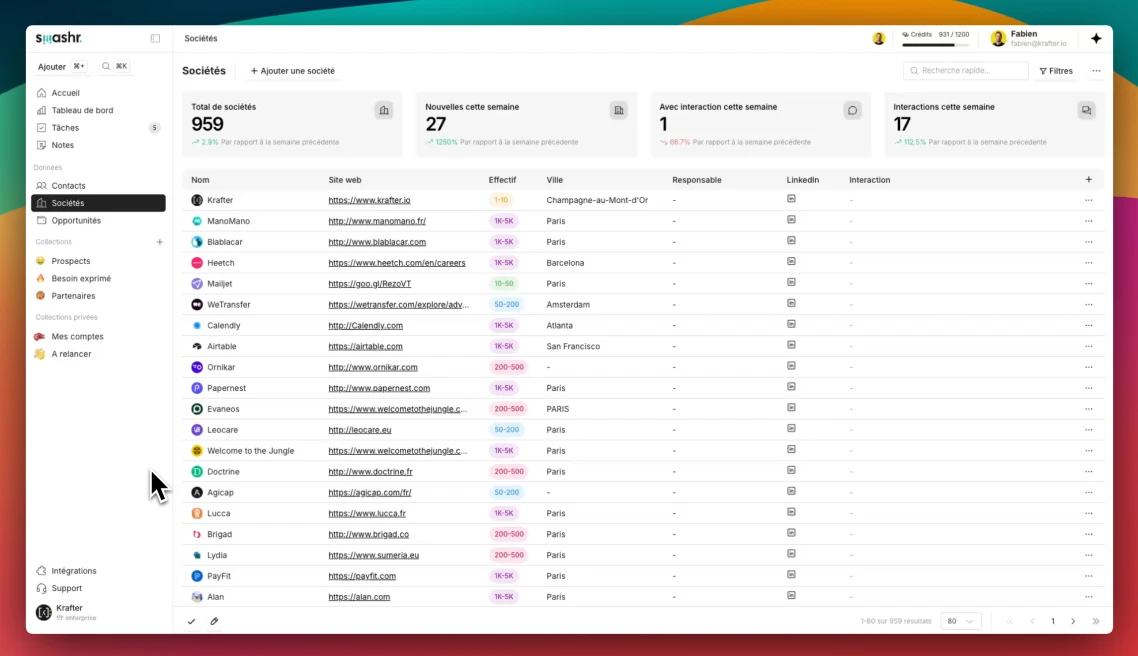
Task: Open LinkedIn icon for Airtable row
Action: pos(791,345)
